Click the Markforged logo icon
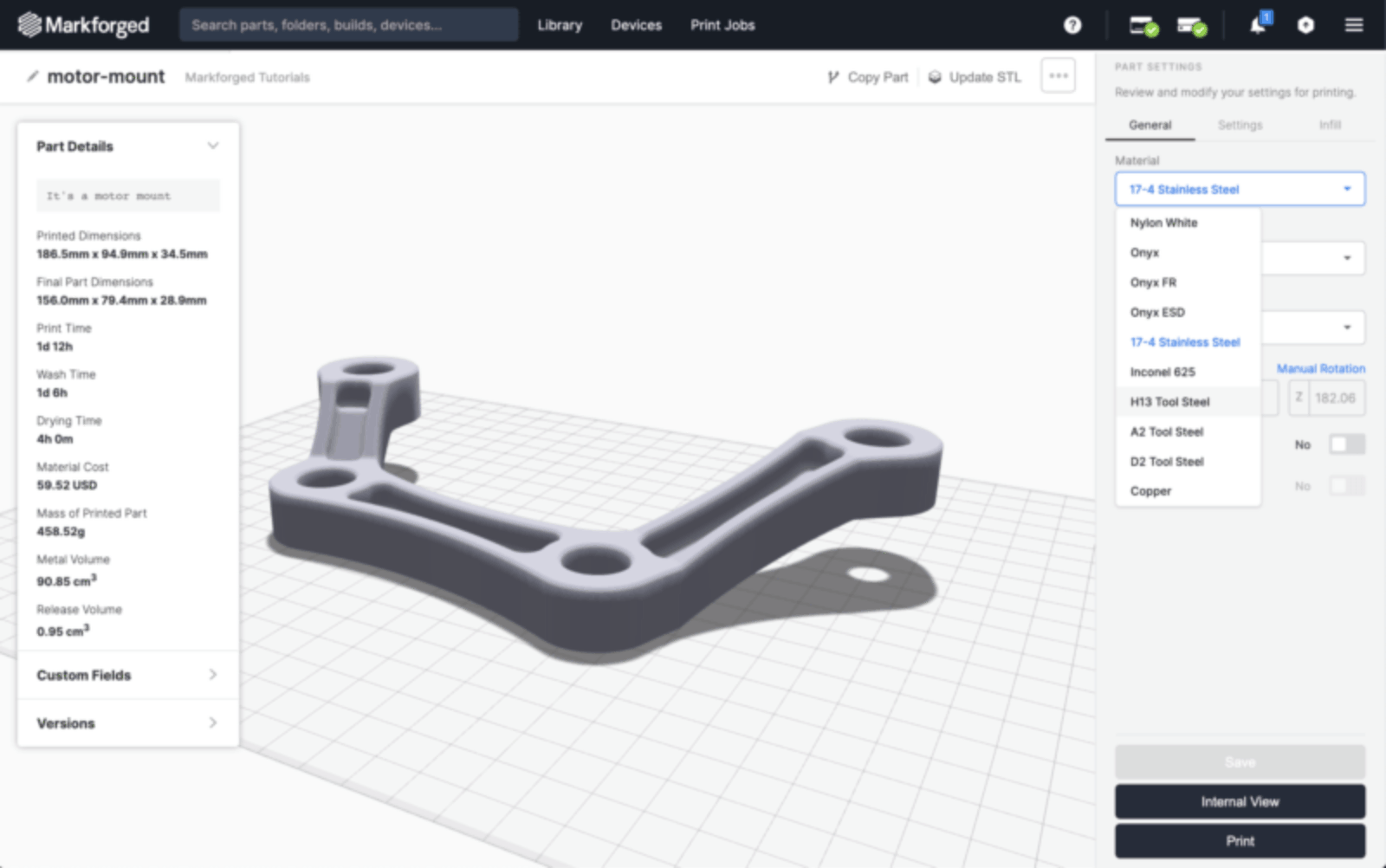This screenshot has height=868, width=1386. point(32,24)
